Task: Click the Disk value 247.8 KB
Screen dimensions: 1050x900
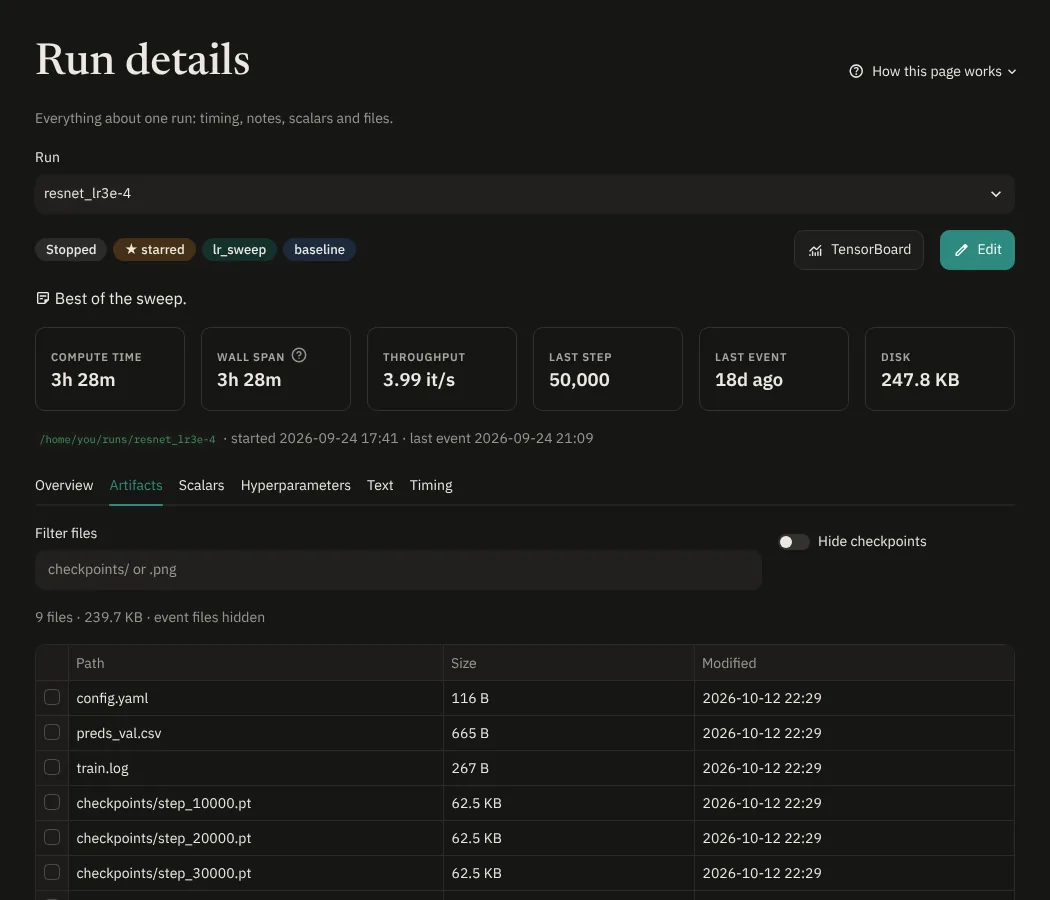Action: pos(920,380)
